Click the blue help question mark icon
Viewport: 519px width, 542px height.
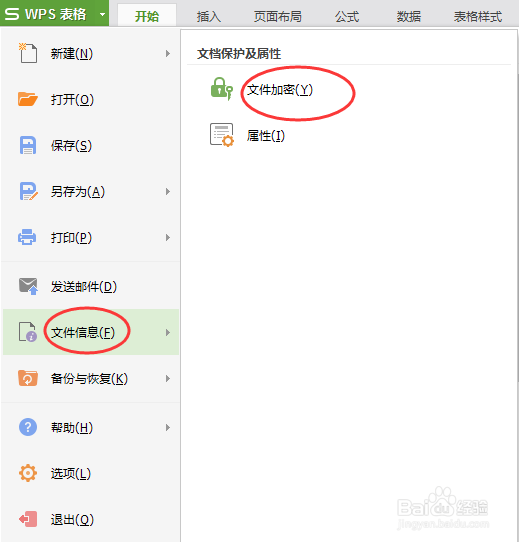28,427
